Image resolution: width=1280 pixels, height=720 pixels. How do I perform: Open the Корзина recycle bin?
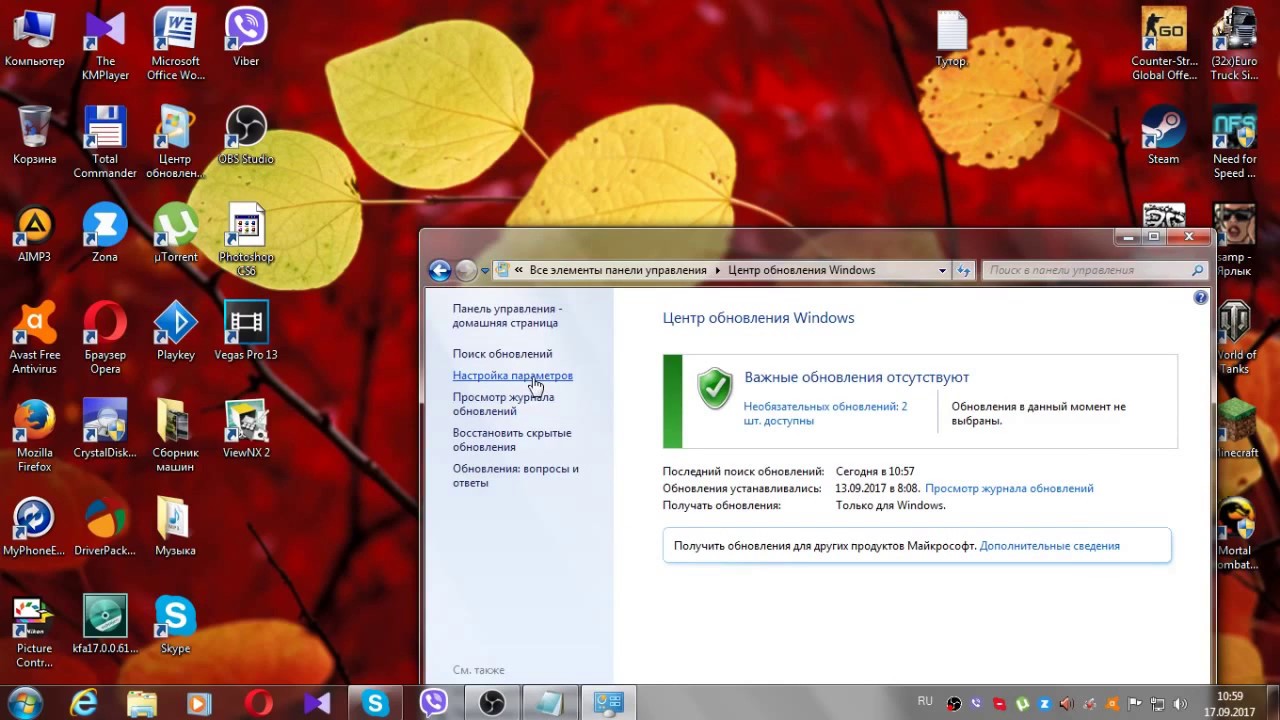pos(34,135)
